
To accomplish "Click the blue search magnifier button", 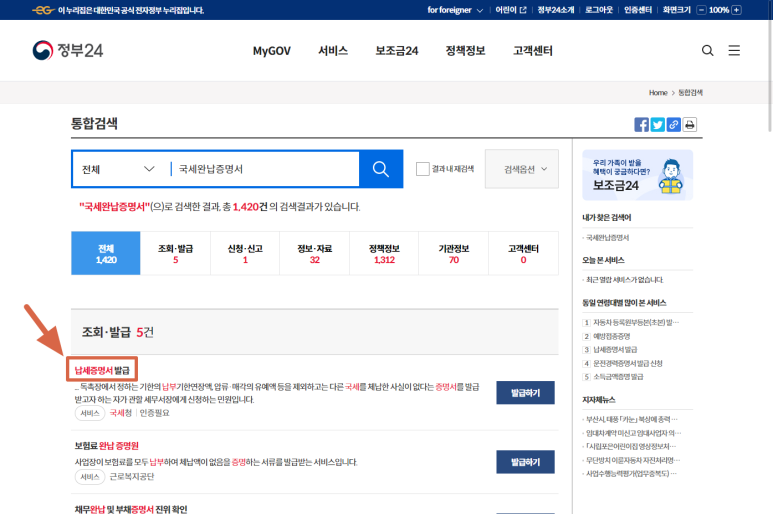I will click(381, 169).
